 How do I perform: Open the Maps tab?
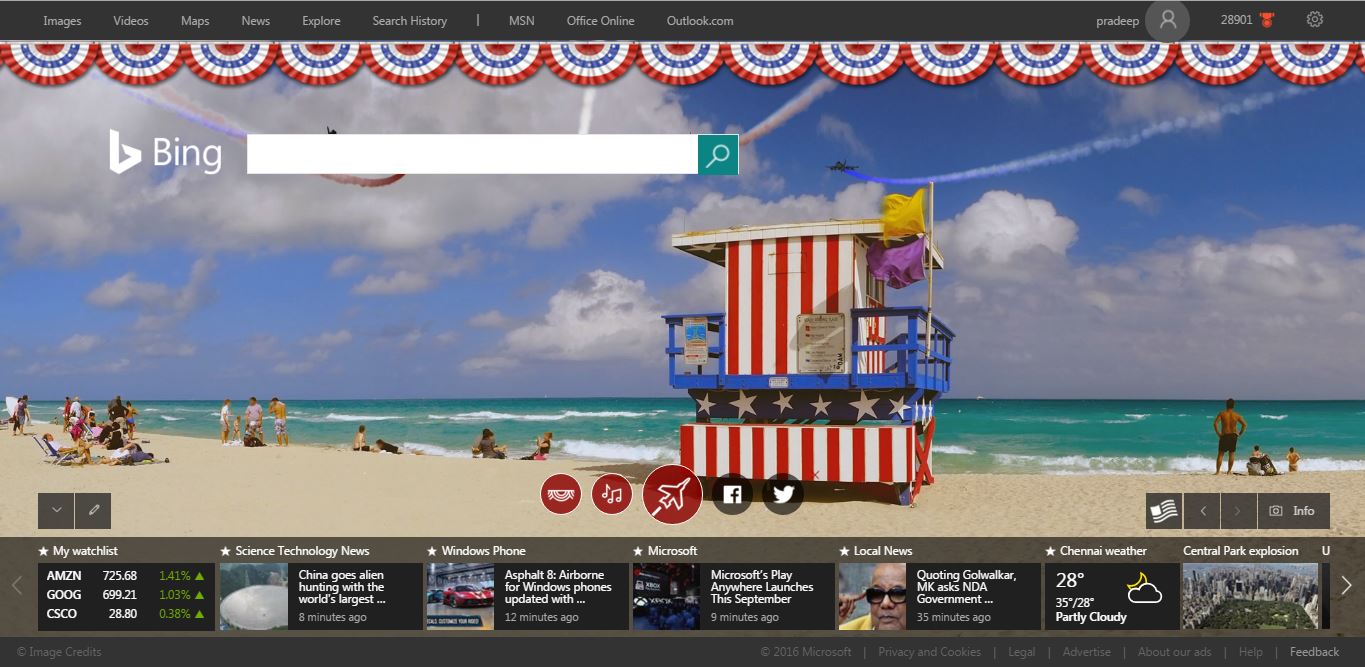(x=195, y=20)
